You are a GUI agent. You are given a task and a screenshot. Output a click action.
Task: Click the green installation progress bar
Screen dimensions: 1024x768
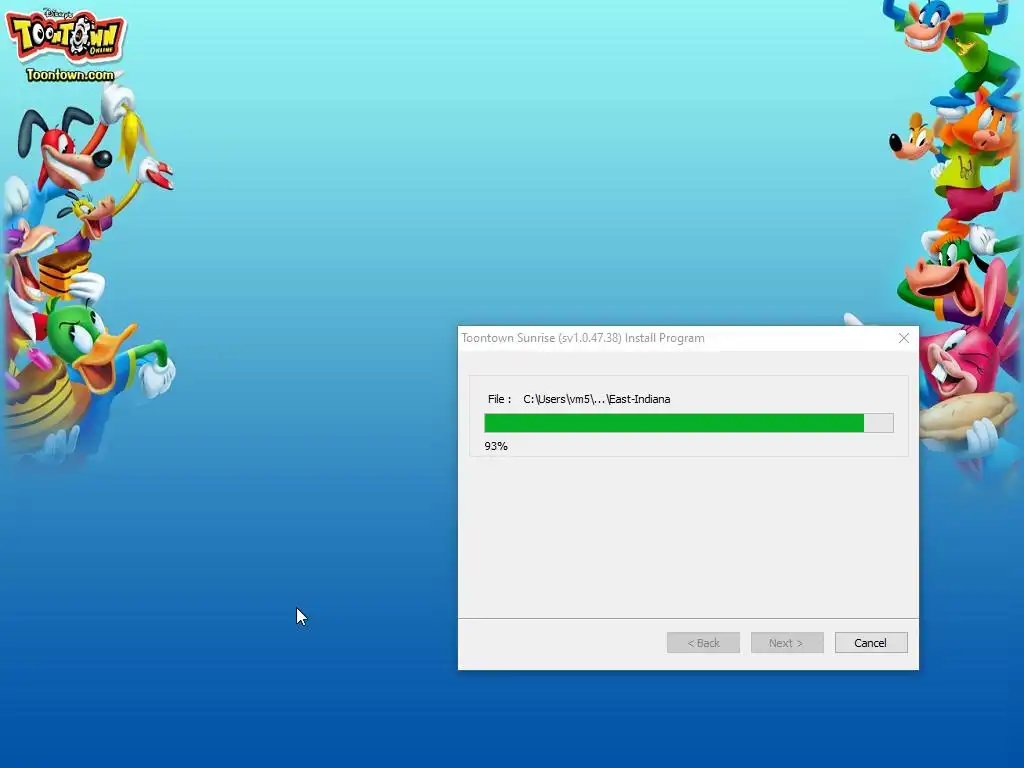(x=688, y=423)
